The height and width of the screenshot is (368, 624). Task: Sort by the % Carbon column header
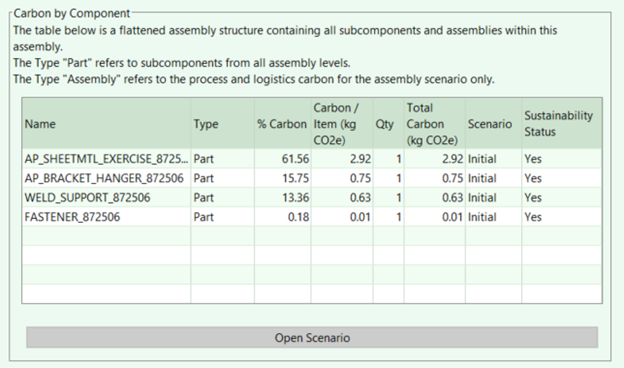pyautogui.click(x=283, y=124)
